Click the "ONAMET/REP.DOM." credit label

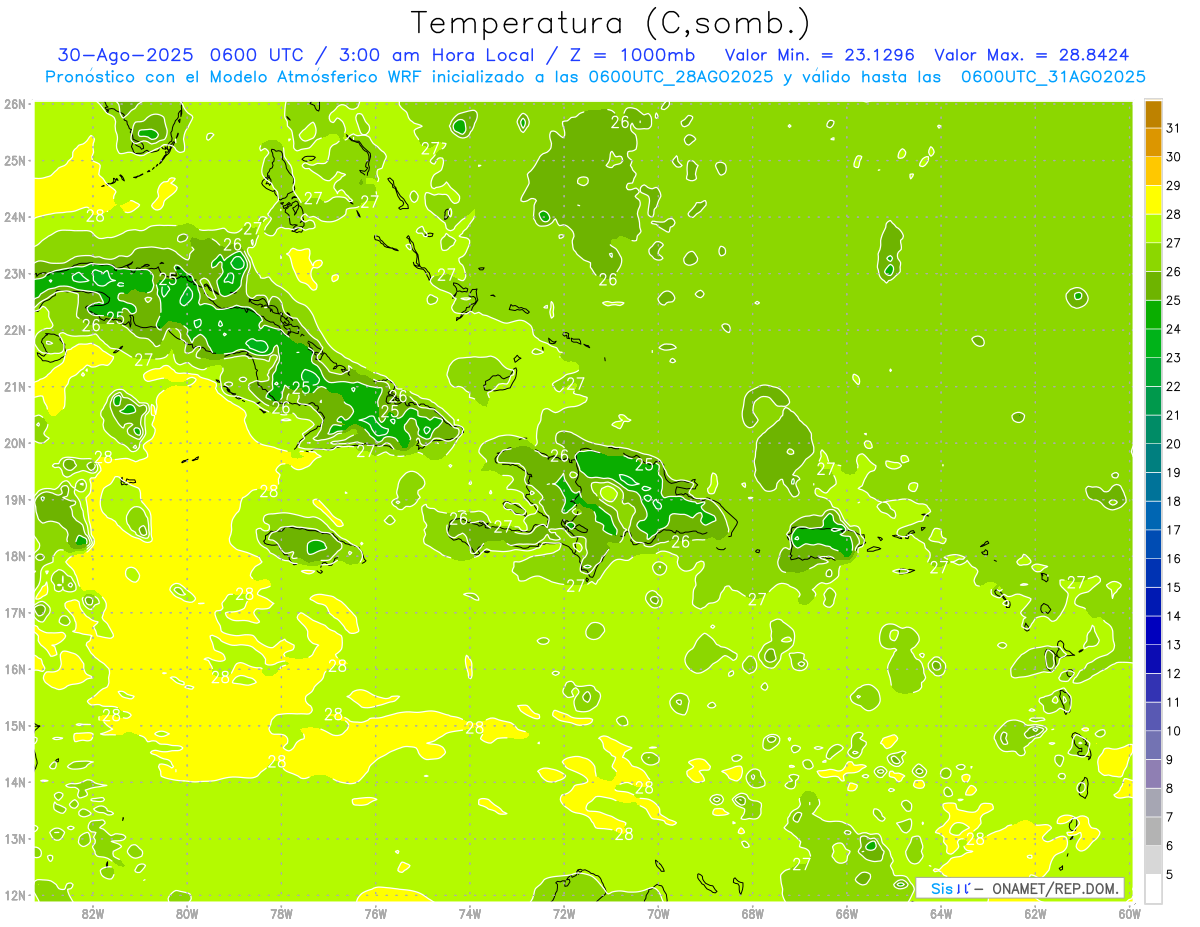[1057, 888]
